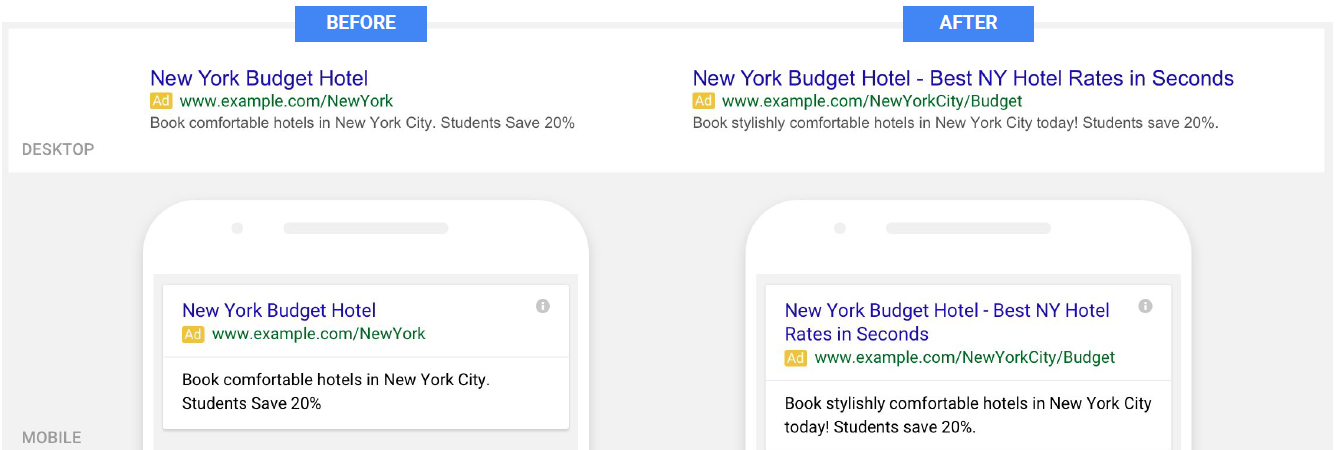The image size is (1336, 450).
Task: Click the mobile www.example.com/NewYork URL
Action: pyautogui.click(x=319, y=334)
